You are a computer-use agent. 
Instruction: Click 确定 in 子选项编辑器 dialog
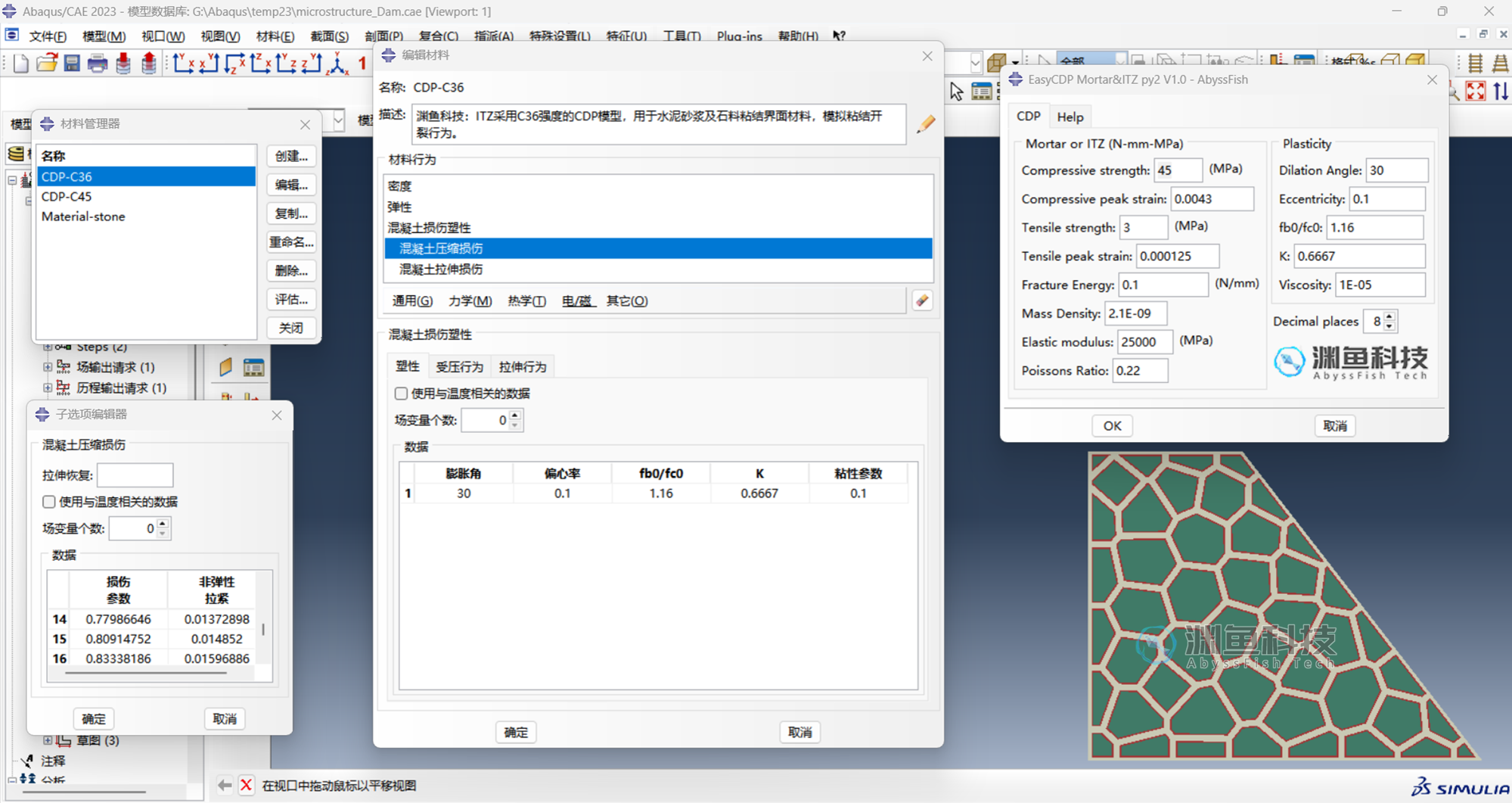pyautogui.click(x=94, y=719)
